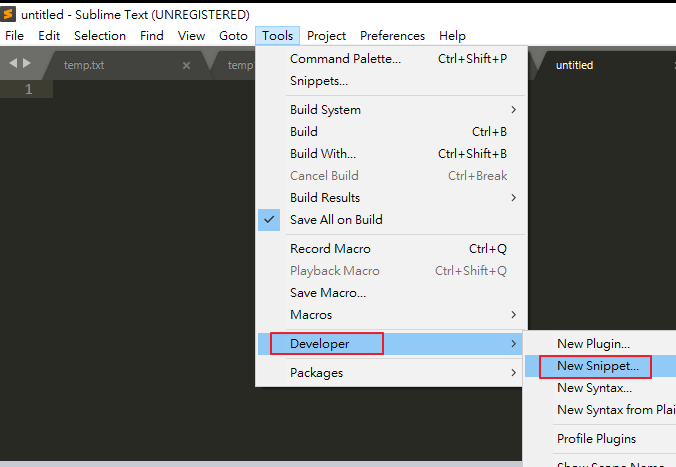Open the Preferences menu

click(x=392, y=36)
